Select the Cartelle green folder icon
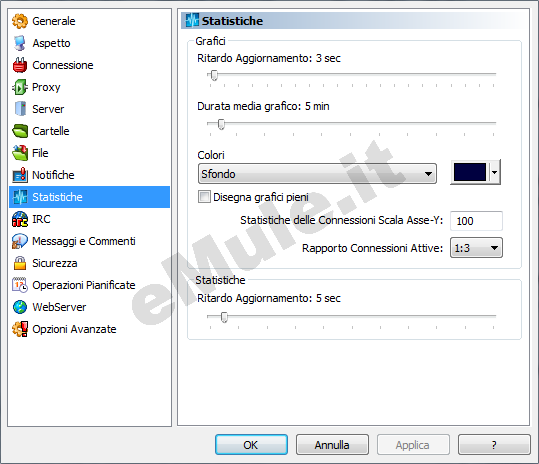This screenshot has width=539, height=464. (20, 131)
